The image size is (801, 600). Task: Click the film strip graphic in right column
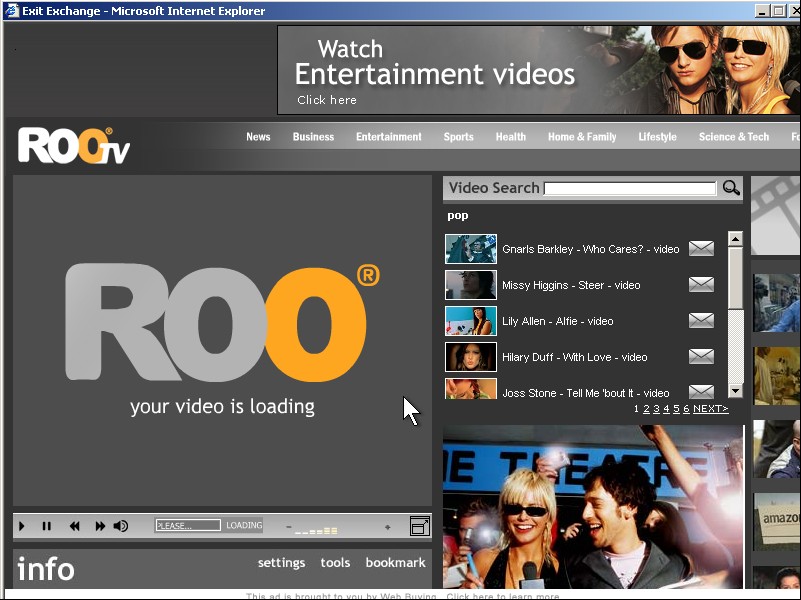click(x=776, y=215)
